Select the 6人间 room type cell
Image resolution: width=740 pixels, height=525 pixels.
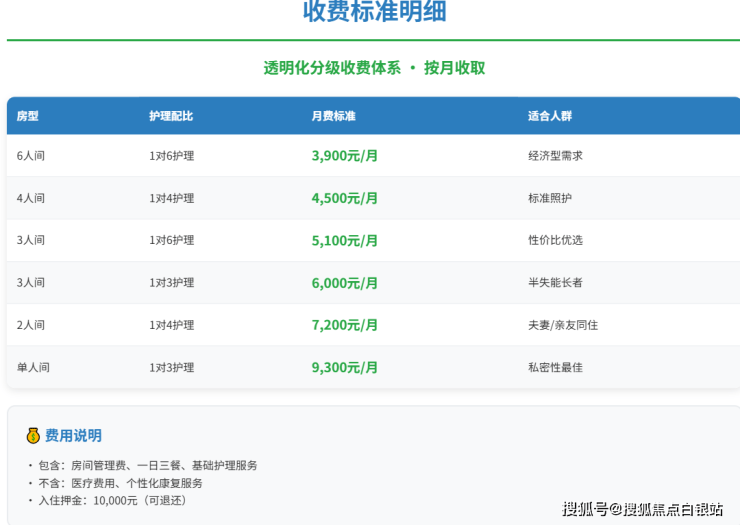[x=31, y=156]
